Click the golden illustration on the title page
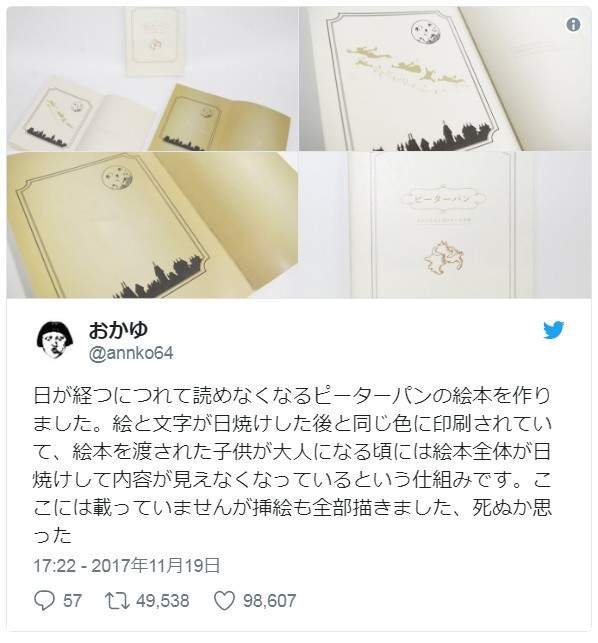The height and width of the screenshot is (643, 598). coord(443,258)
